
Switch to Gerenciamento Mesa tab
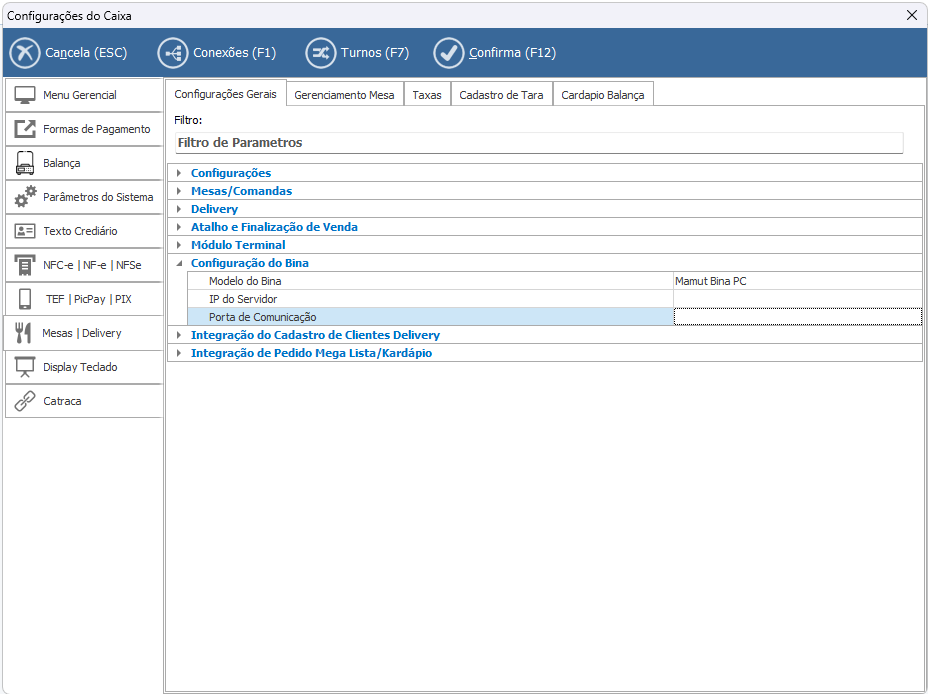(x=344, y=95)
